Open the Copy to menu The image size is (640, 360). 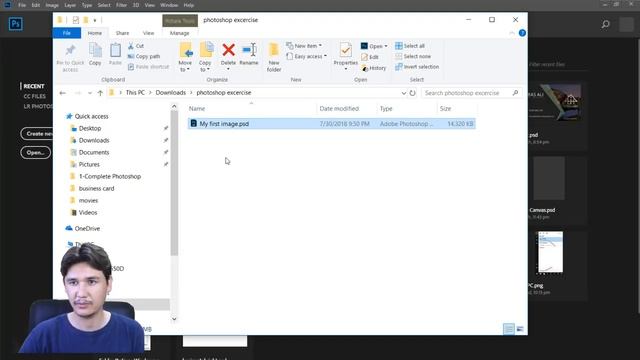click(x=205, y=57)
